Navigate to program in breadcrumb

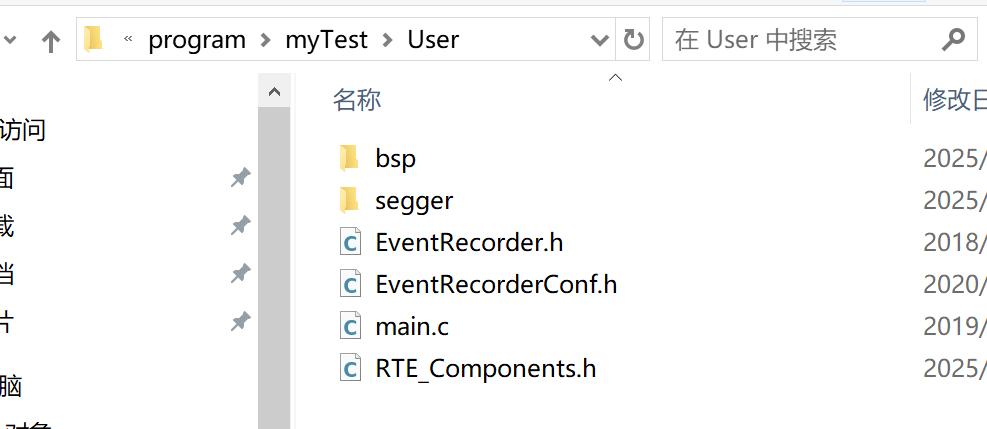click(x=197, y=40)
